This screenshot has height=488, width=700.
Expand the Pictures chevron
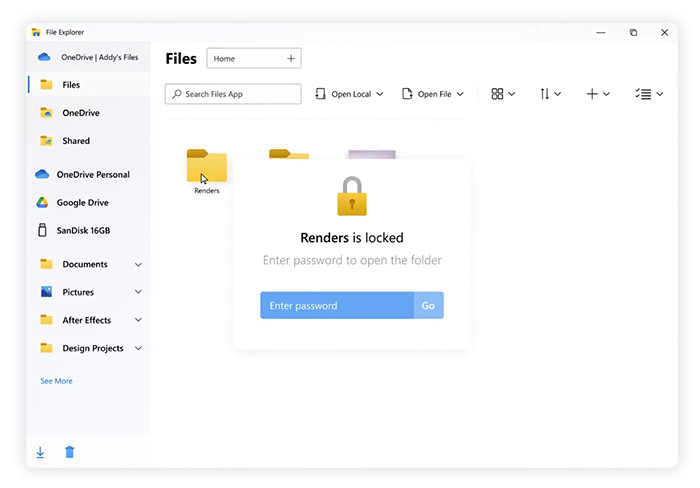click(x=138, y=292)
